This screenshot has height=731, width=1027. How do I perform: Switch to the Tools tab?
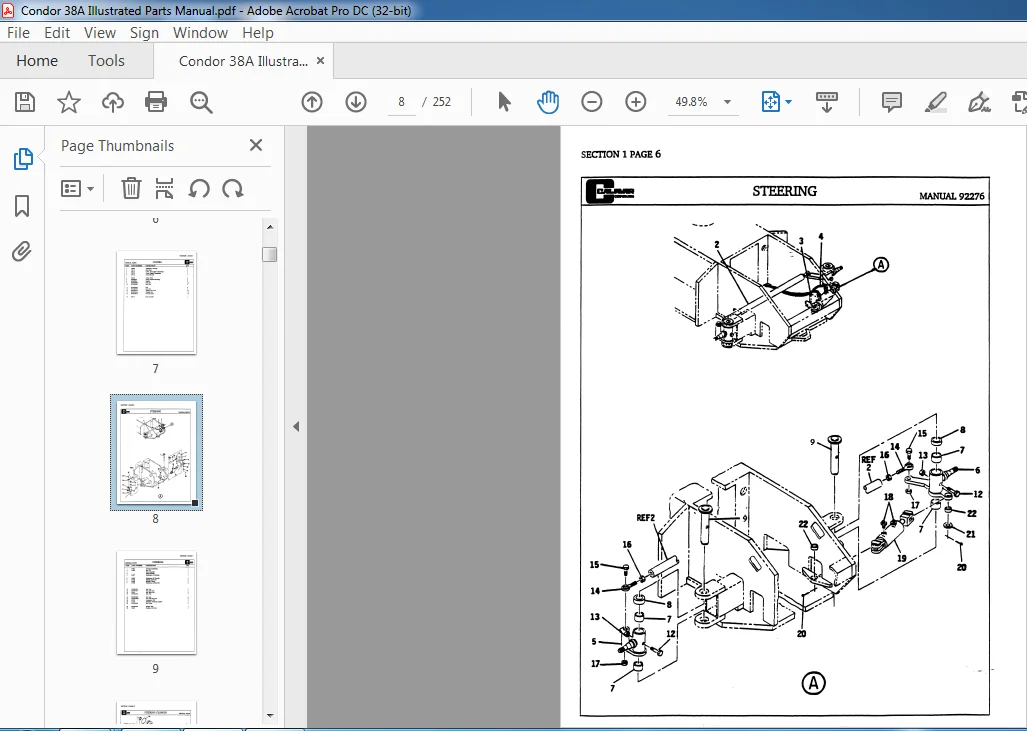[106, 61]
